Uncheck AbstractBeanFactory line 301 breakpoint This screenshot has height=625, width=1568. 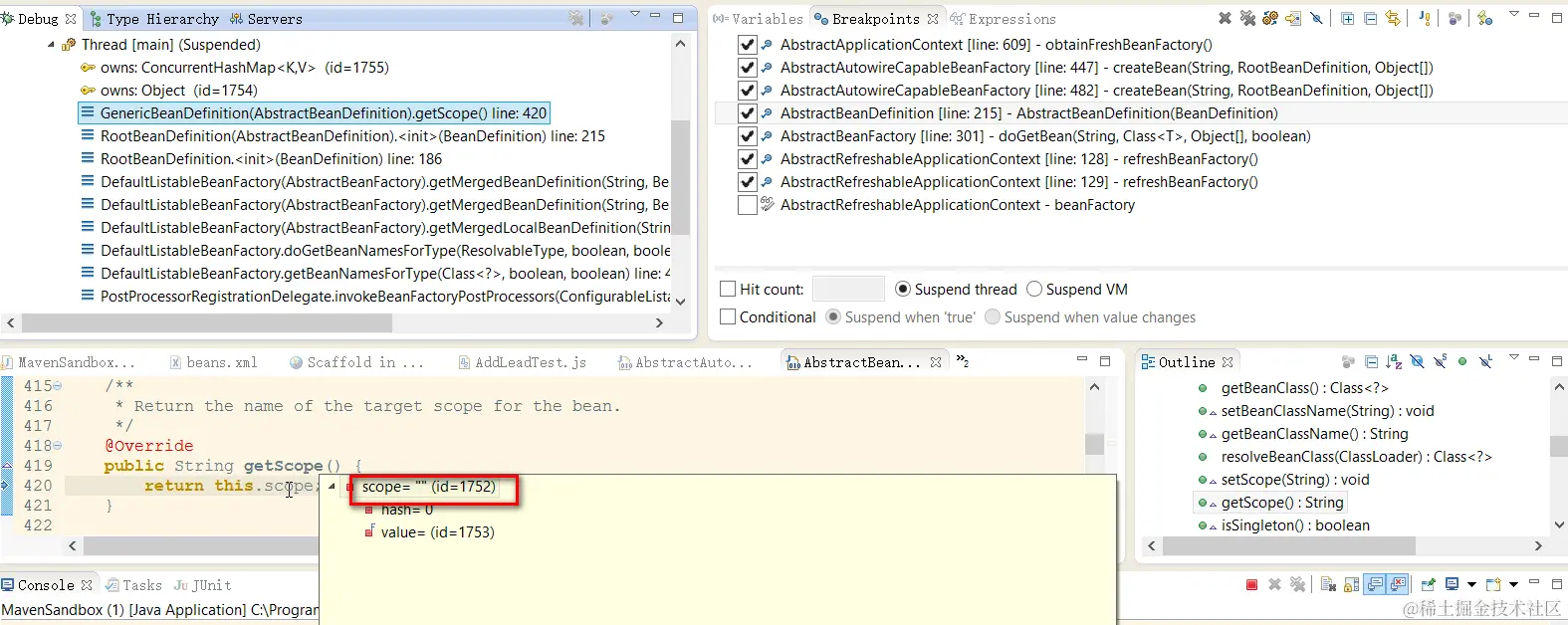[x=747, y=136]
